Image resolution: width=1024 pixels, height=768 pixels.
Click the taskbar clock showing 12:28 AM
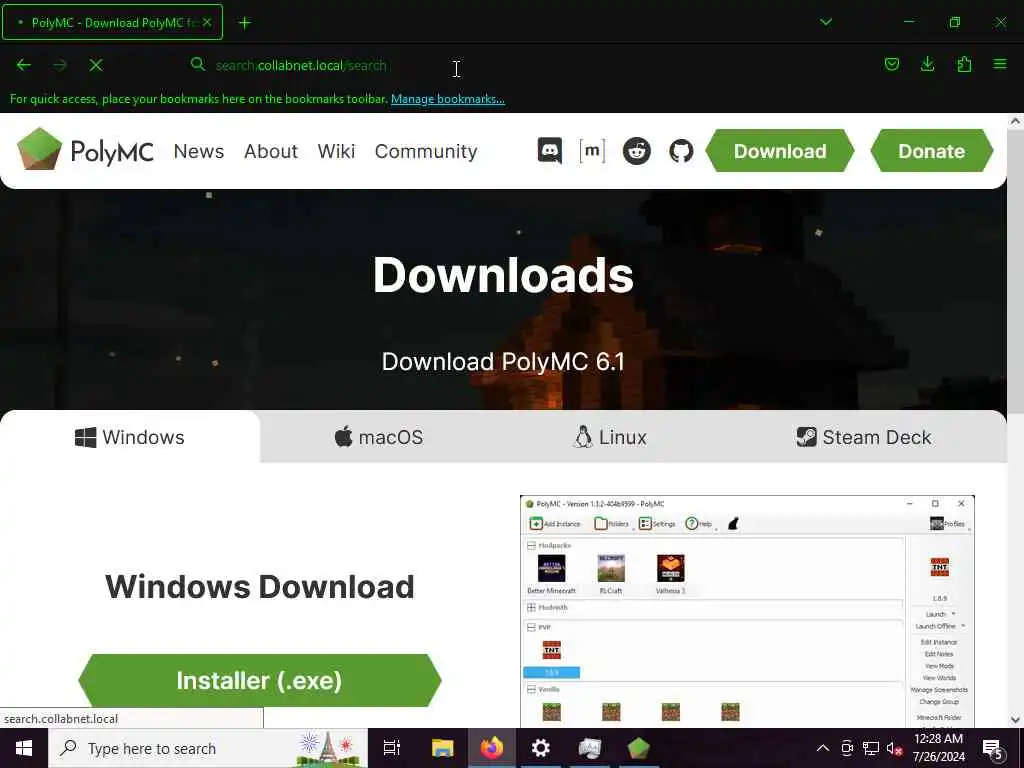938,748
